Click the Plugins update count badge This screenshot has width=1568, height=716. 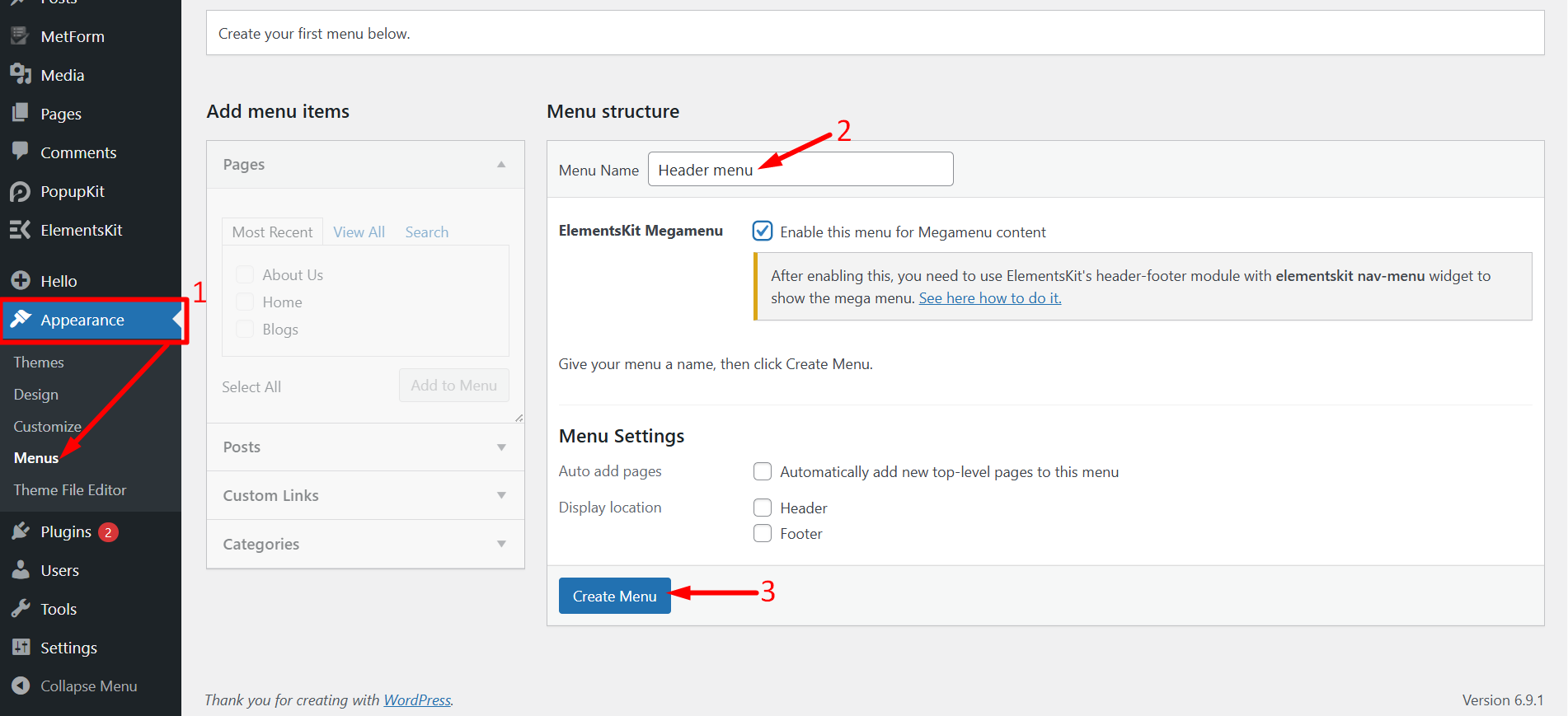[108, 532]
